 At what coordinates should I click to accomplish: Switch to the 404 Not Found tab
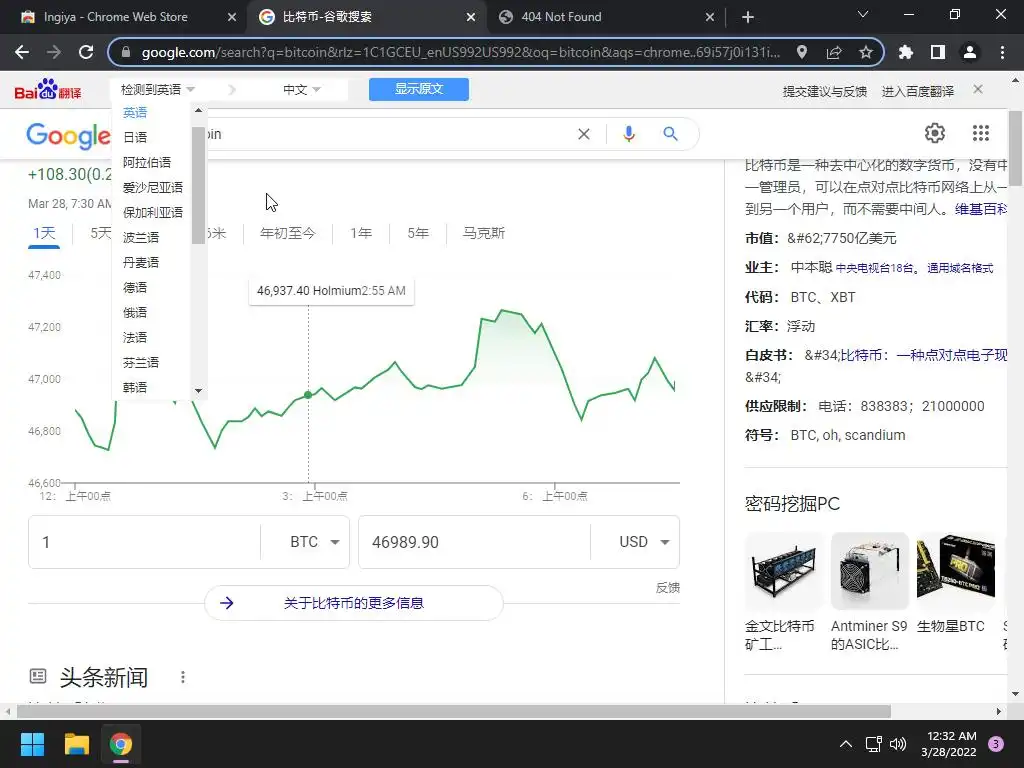(606, 17)
